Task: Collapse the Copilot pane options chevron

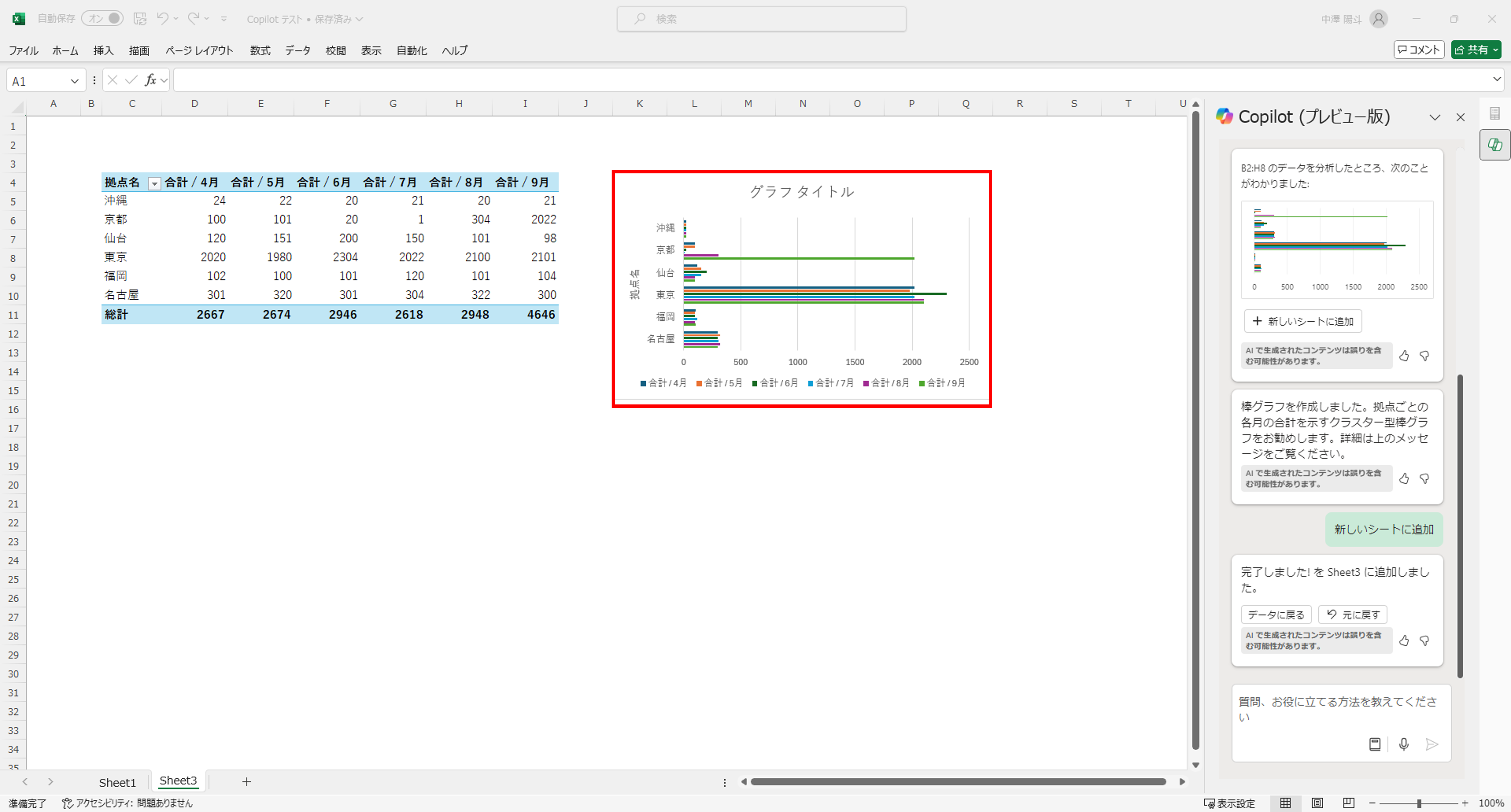Action: 1435,117
